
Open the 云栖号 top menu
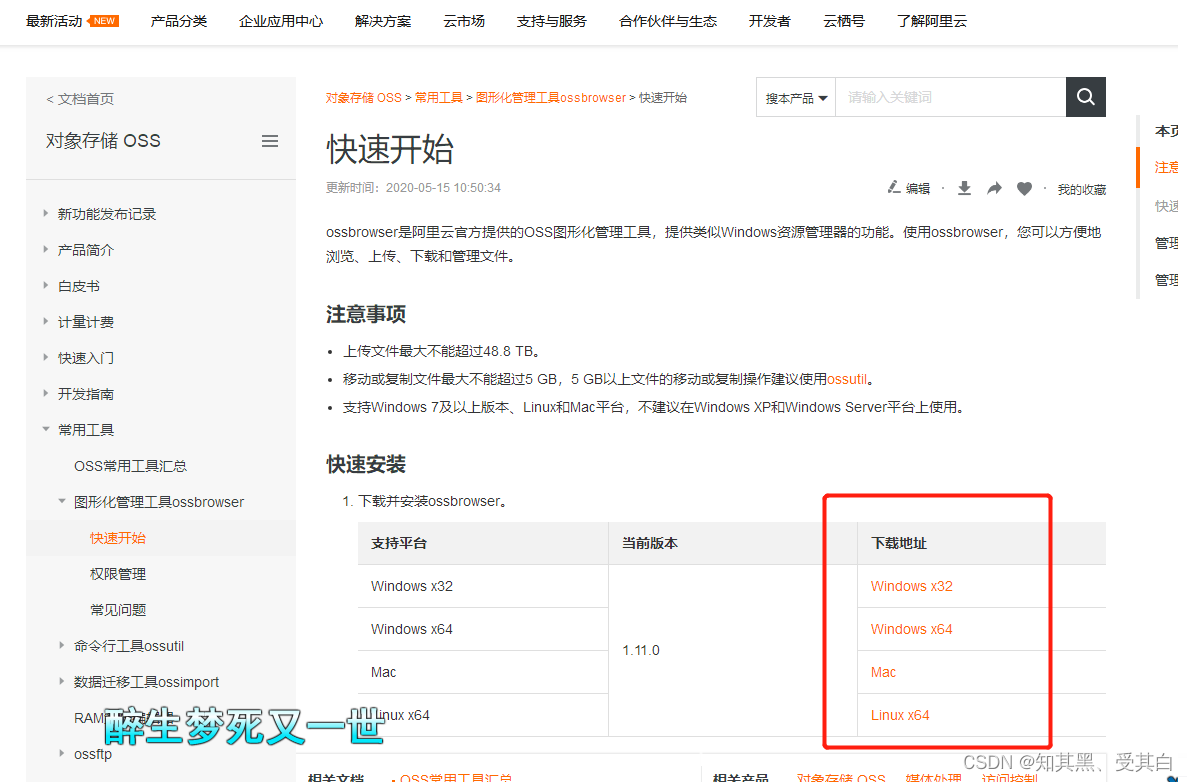click(x=843, y=21)
